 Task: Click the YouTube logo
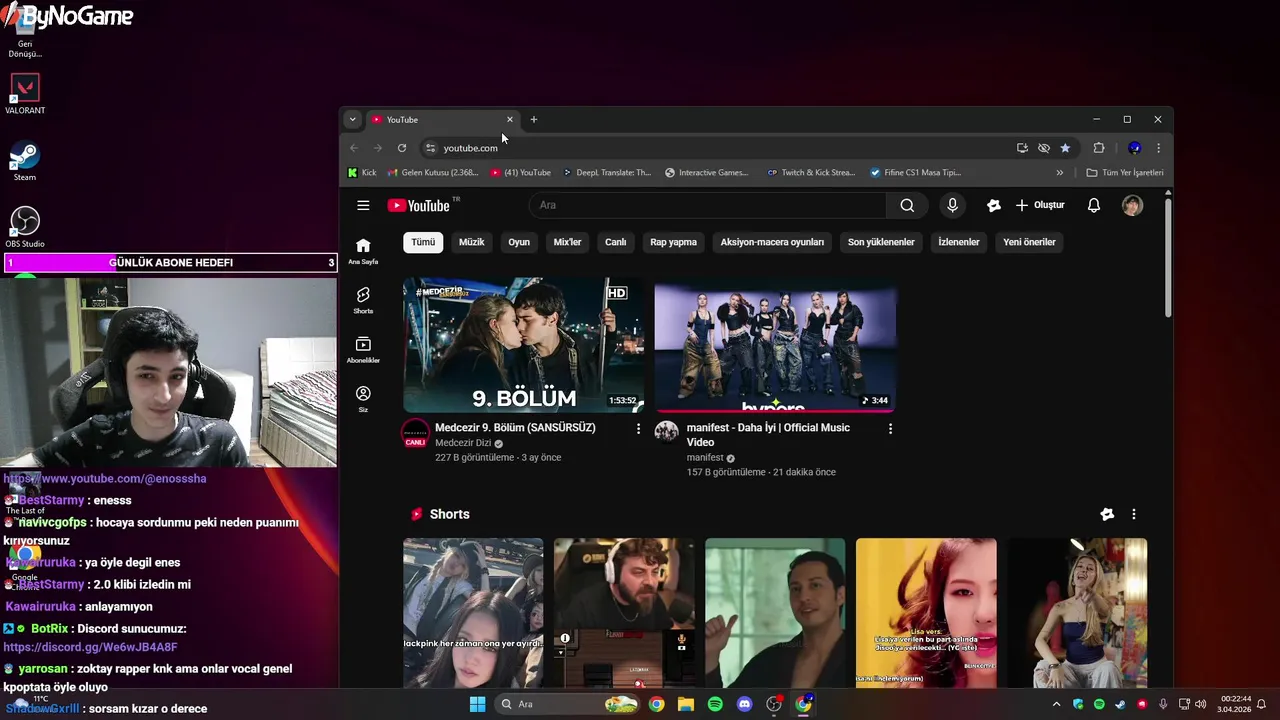pos(419,205)
